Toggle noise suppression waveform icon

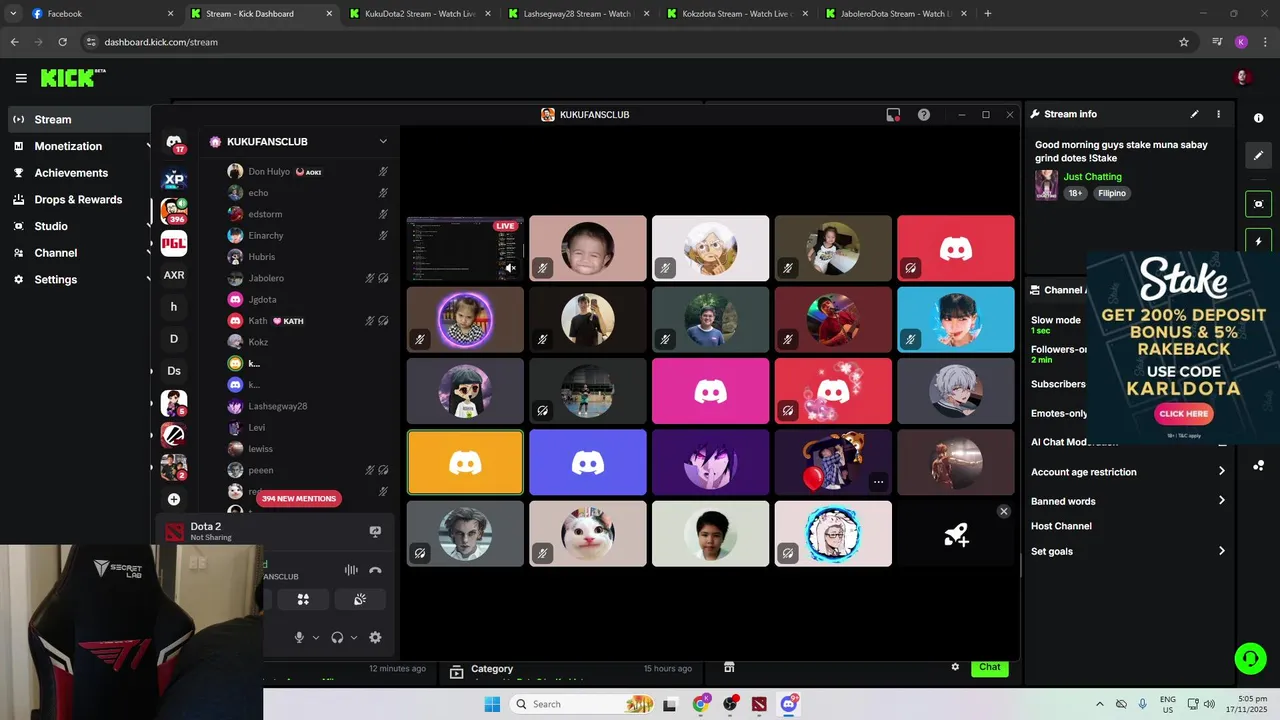pyautogui.click(x=351, y=570)
